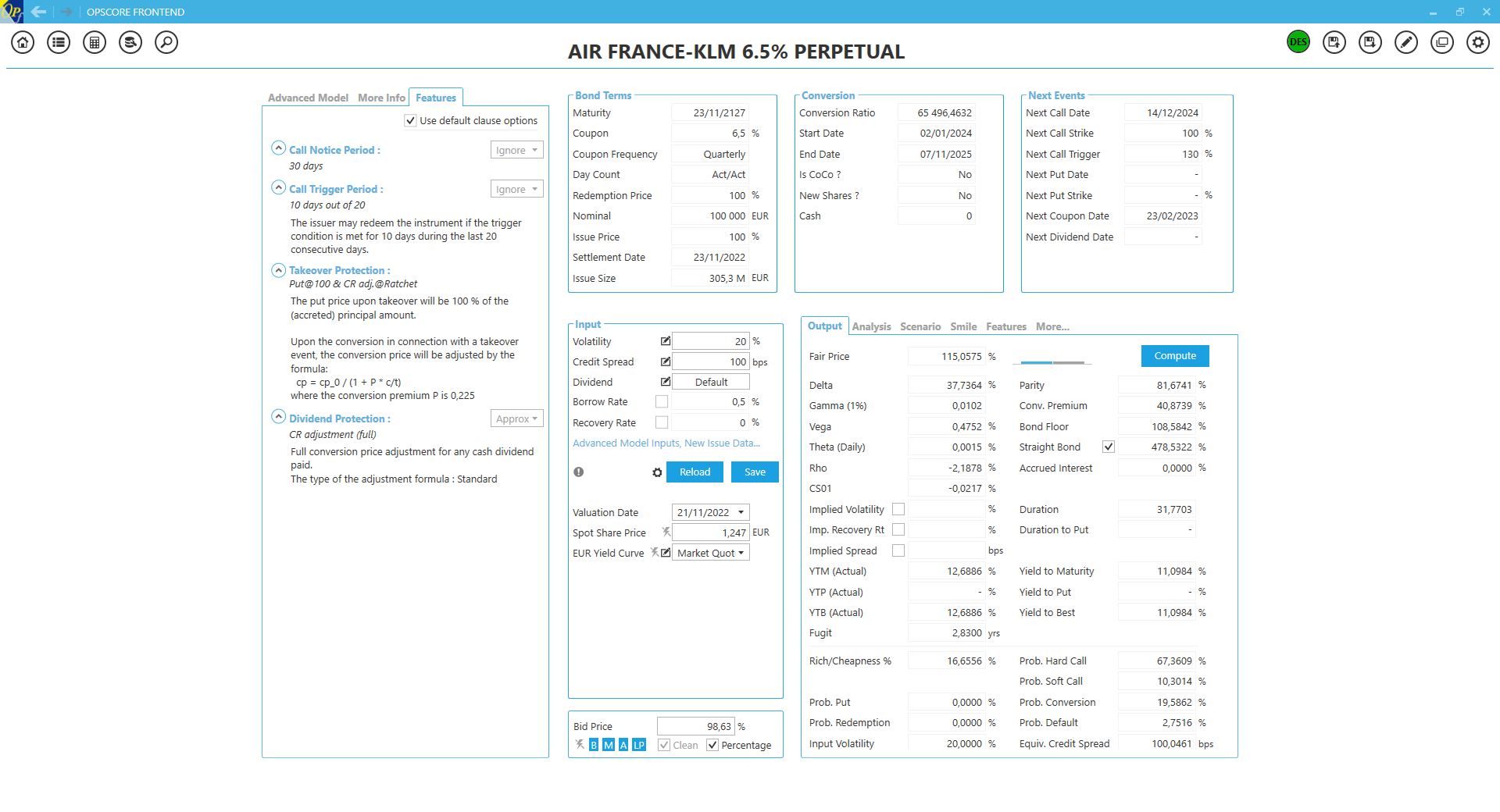The image size is (1500, 812).
Task: Switch to the Advanced Model tab
Action: pos(308,98)
